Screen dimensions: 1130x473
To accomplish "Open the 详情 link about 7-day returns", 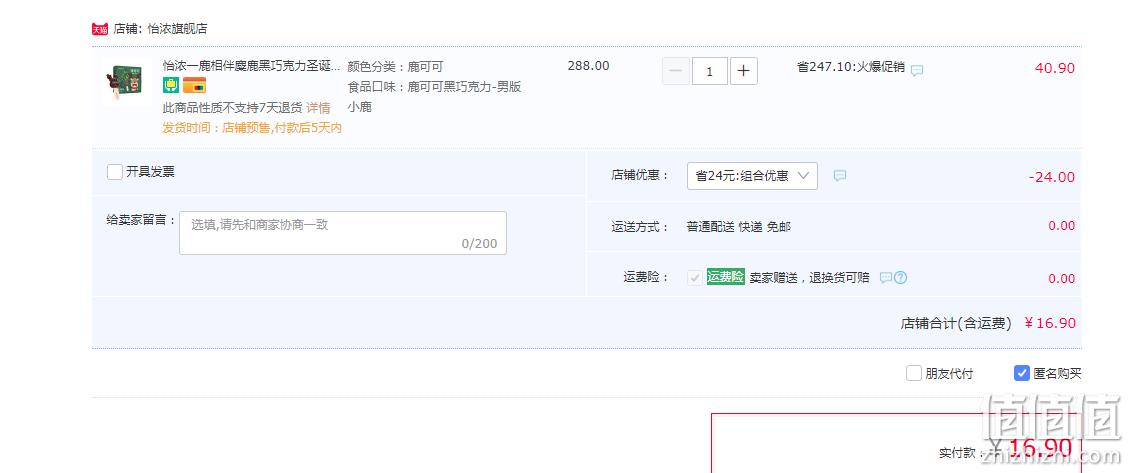I will 318,107.
